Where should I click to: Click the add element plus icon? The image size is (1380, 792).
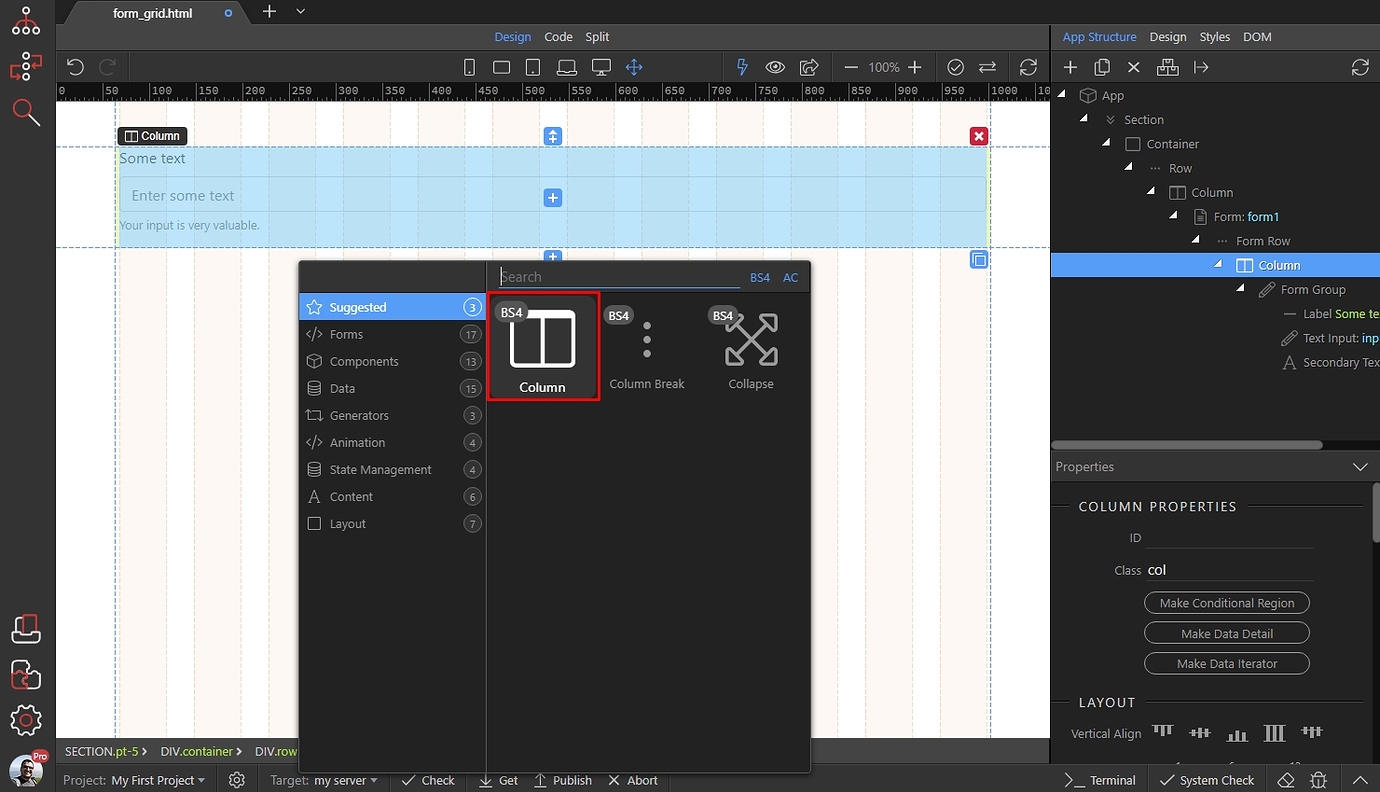(x=1070, y=67)
